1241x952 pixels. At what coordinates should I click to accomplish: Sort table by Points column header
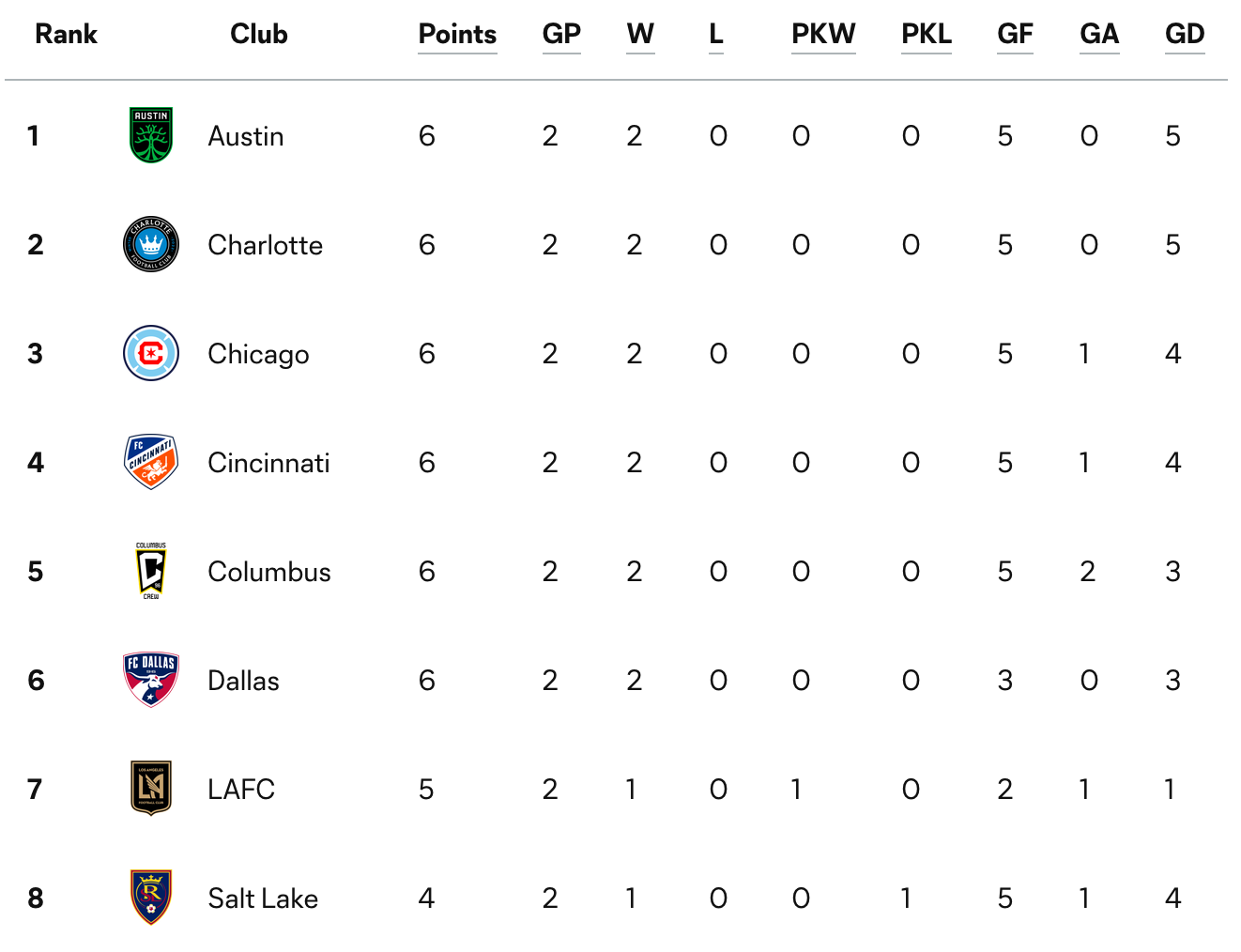click(457, 35)
